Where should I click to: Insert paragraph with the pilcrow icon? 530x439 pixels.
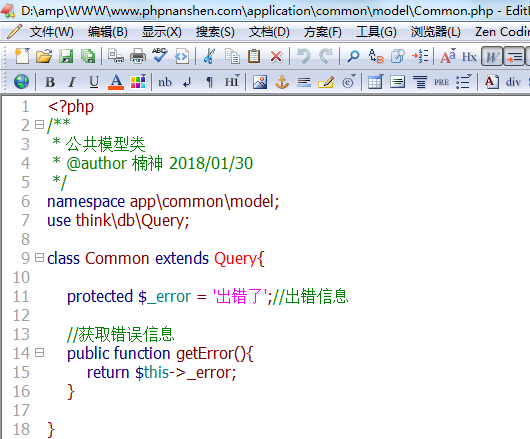coord(210,82)
